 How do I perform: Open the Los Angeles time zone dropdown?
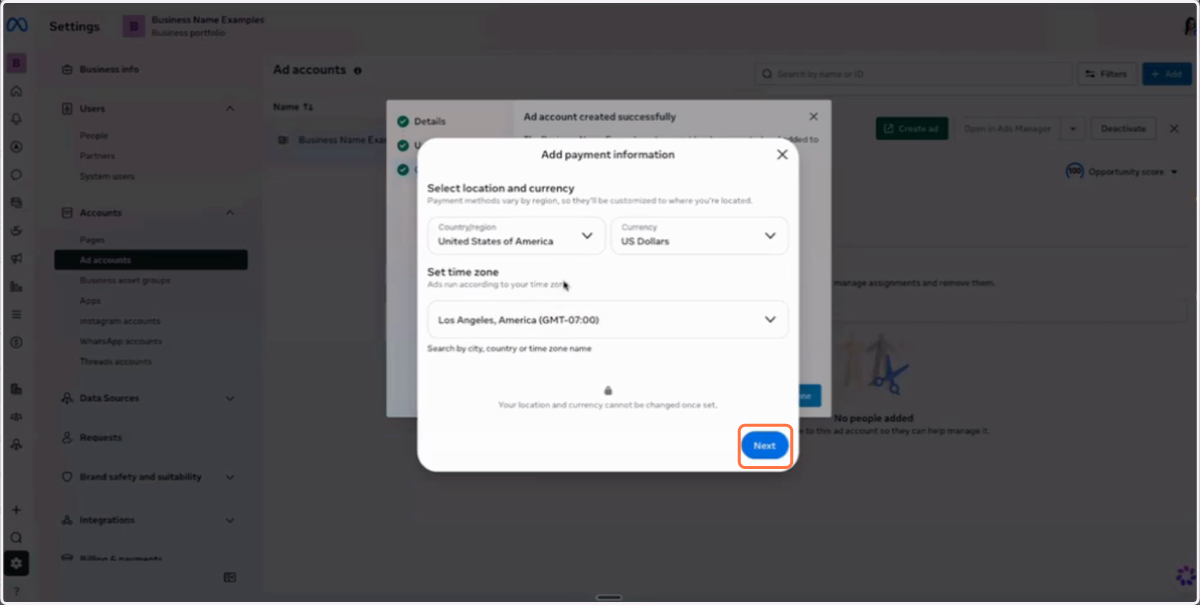point(607,320)
